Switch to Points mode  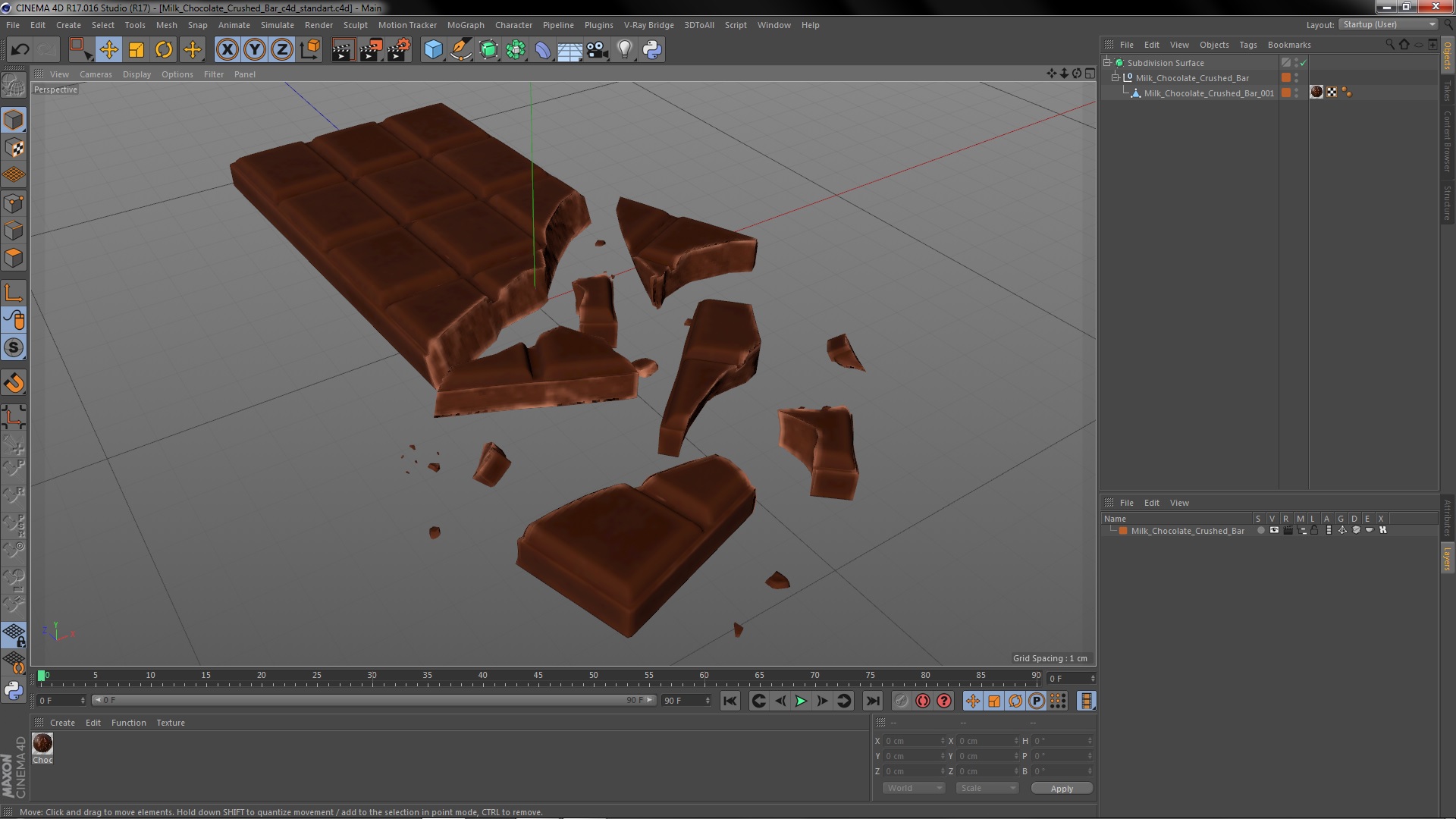[14, 203]
